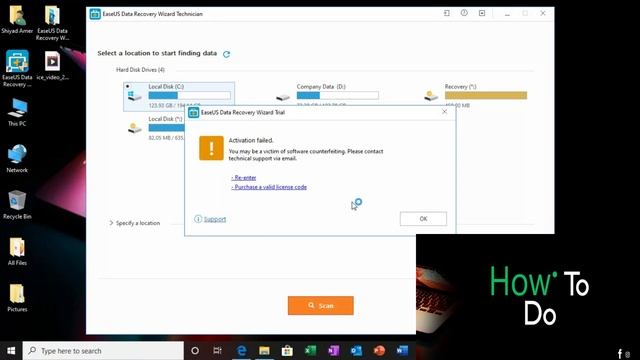Screen dimensions: 640x360
Task: Click the Recovery (*:) yellow usage bar
Action: pos(486,96)
